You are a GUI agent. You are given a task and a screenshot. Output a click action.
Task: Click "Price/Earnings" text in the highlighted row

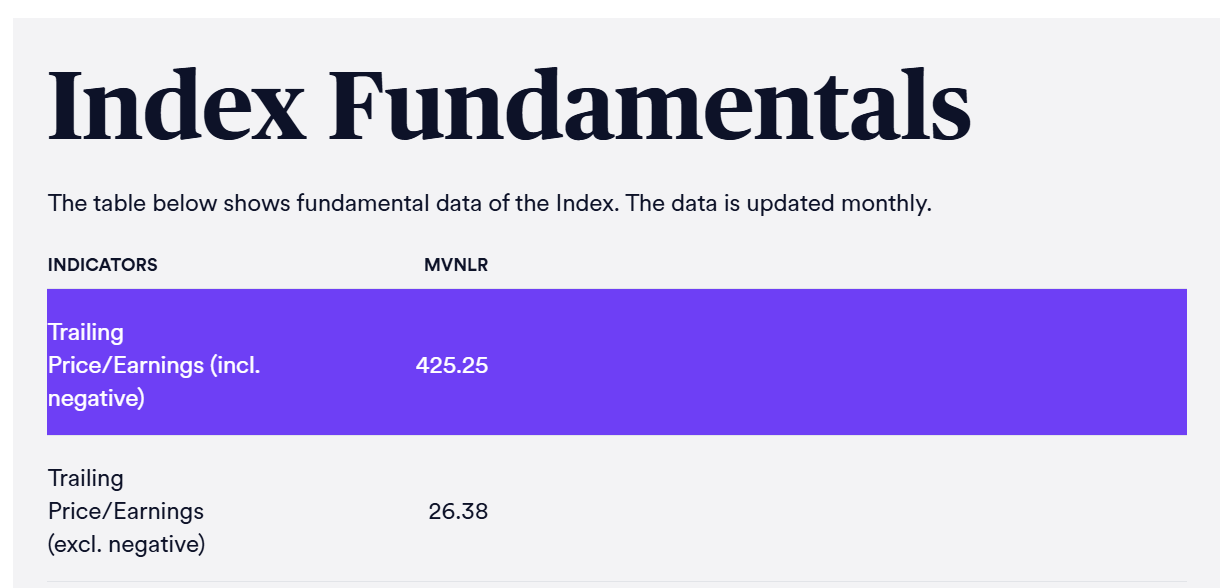point(126,366)
